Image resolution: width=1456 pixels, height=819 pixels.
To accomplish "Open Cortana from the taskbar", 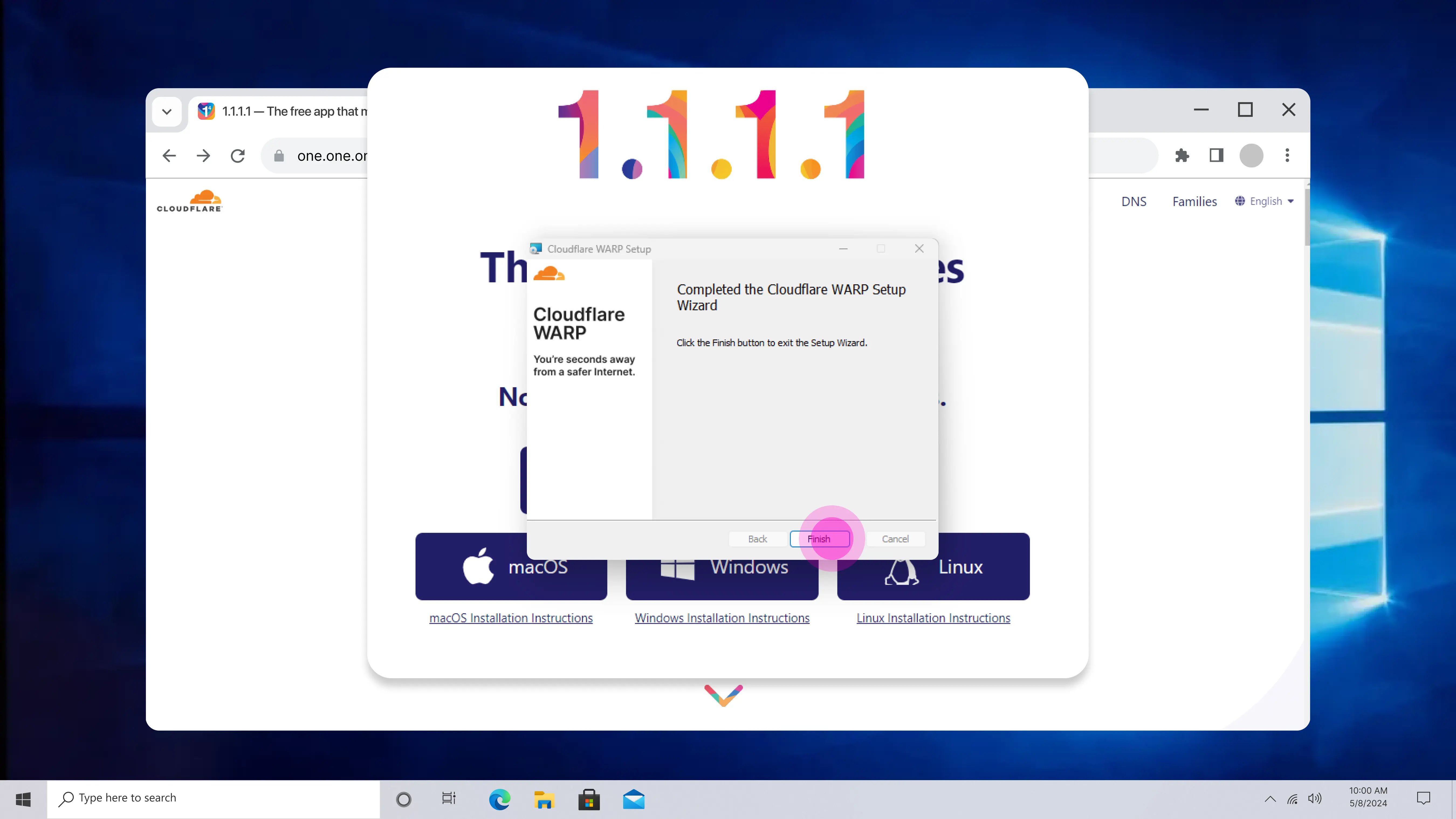I will pos(404,799).
